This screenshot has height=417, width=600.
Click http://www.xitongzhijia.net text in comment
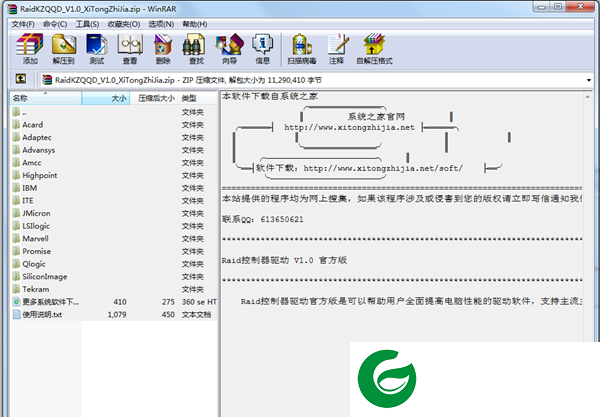click(x=349, y=127)
